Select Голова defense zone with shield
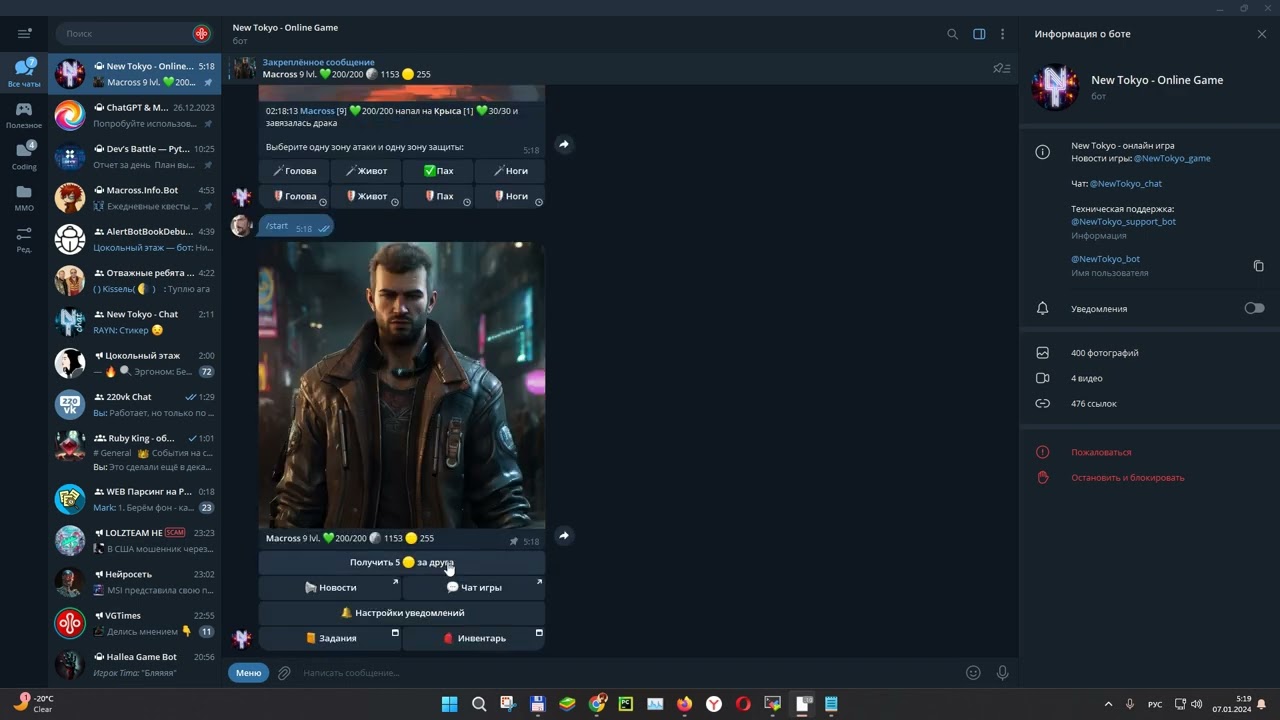 [x=294, y=196]
